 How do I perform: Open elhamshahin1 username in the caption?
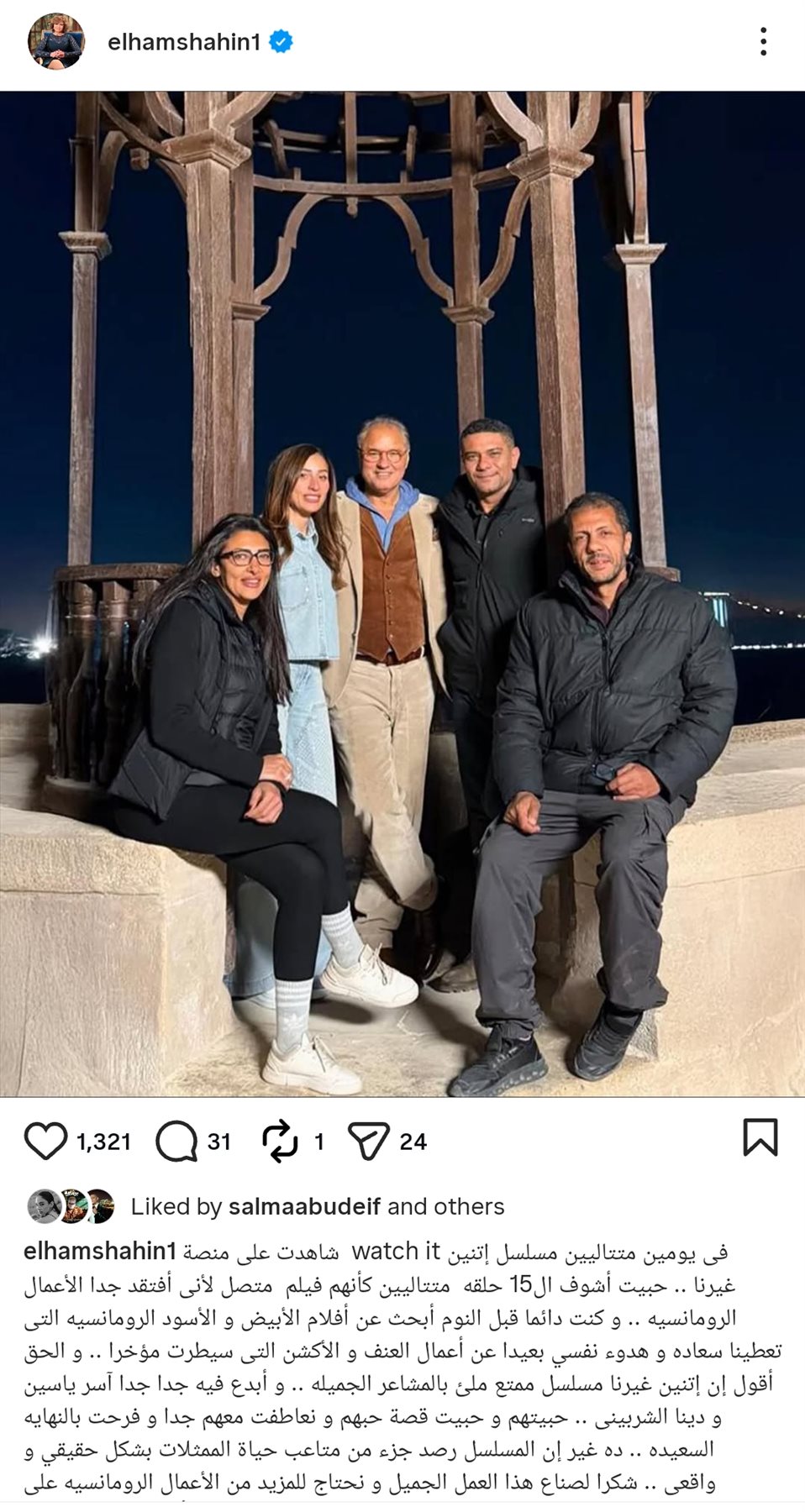pos(100,1251)
